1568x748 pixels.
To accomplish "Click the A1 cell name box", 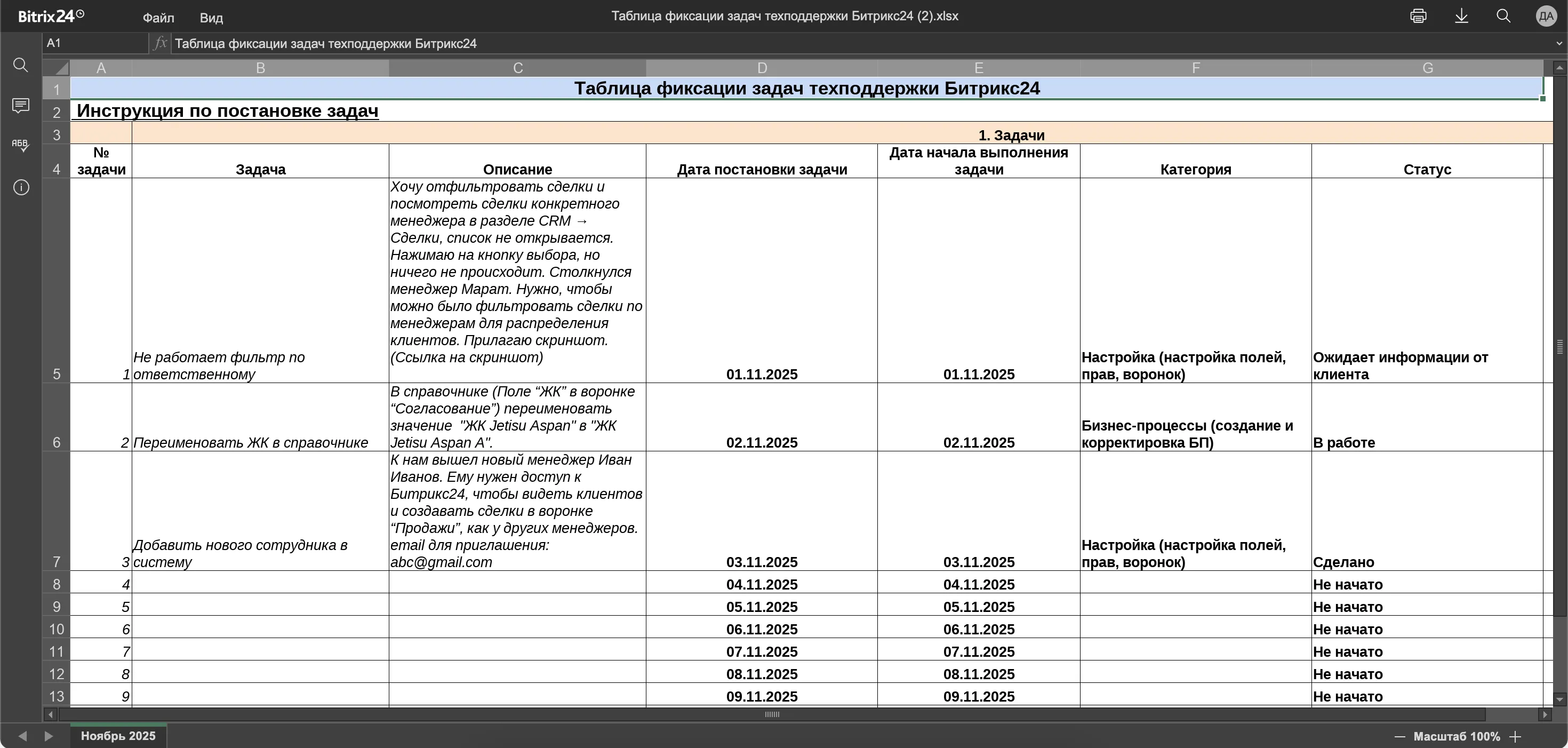I will [95, 43].
